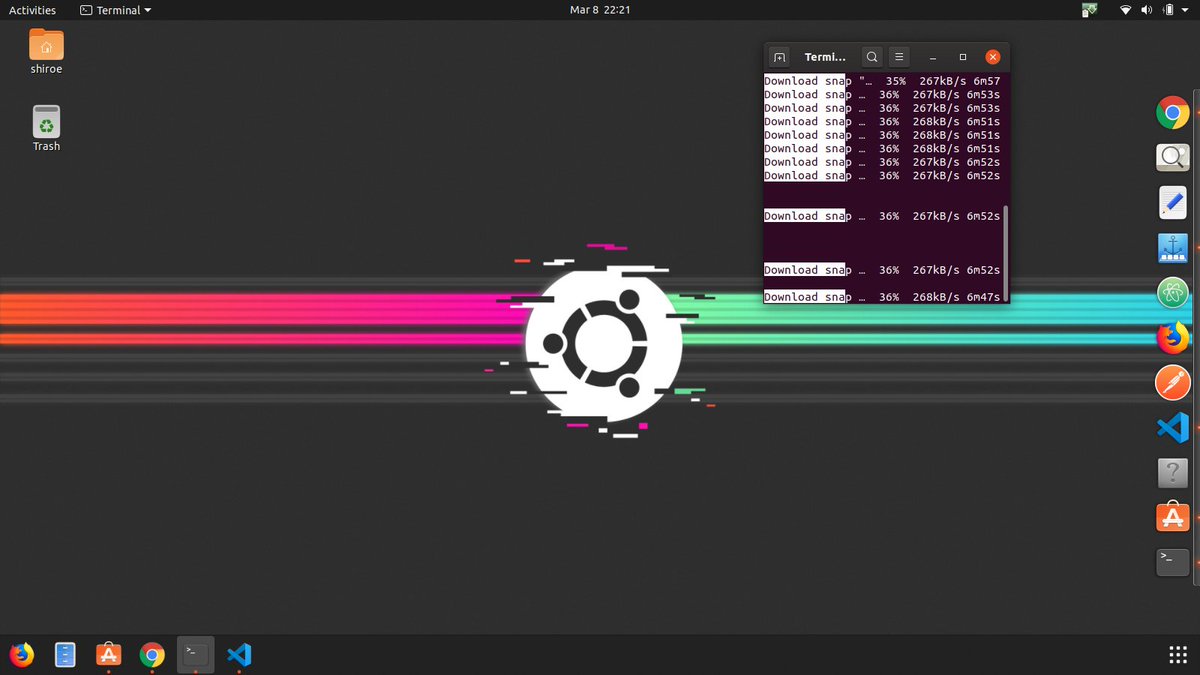The width and height of the screenshot is (1200, 675).
Task: Launch Visual Studio Code from the bottom dock
Action: coord(238,655)
